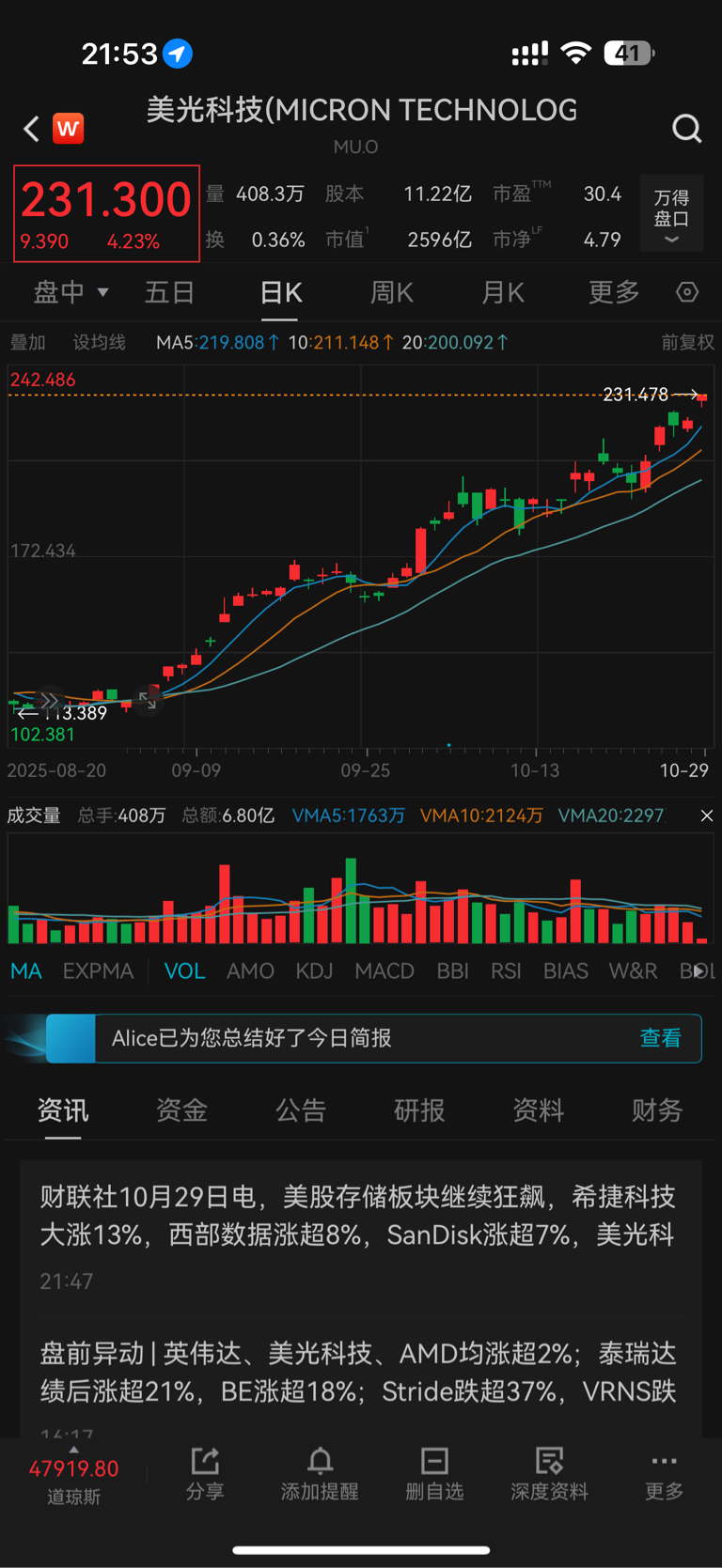The height and width of the screenshot is (1568, 722).
Task: Select the VOL sub-indicator
Action: 184,971
